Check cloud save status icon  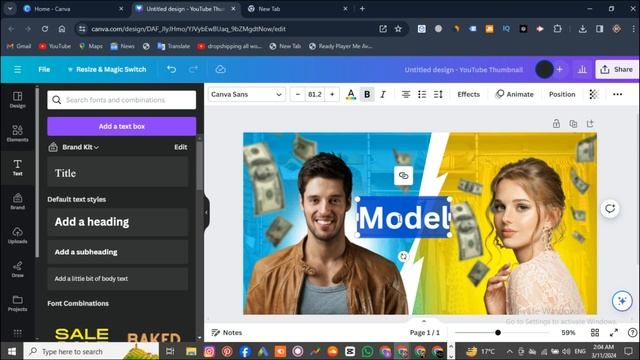point(220,69)
